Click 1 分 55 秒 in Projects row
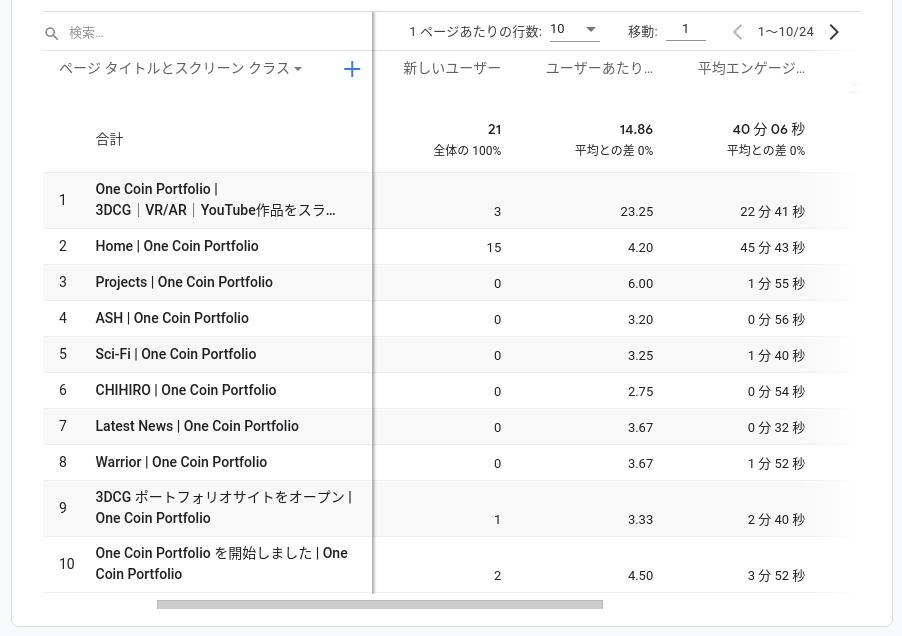This screenshot has height=636, width=902. (776, 283)
